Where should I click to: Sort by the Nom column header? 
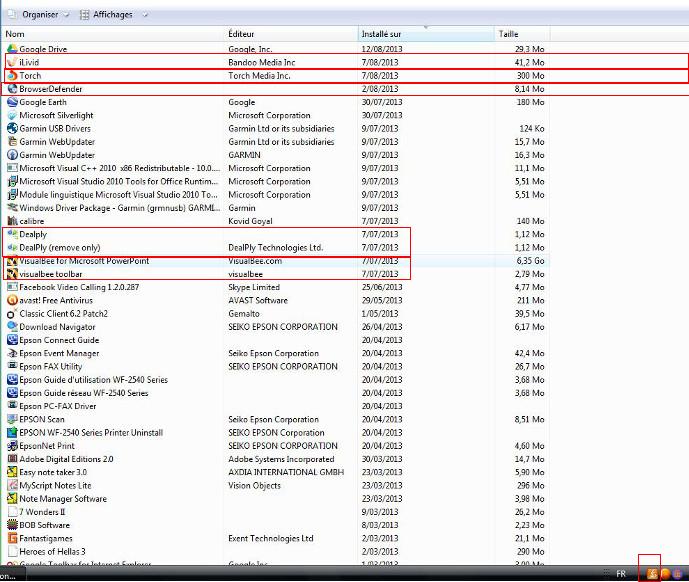(x=113, y=34)
